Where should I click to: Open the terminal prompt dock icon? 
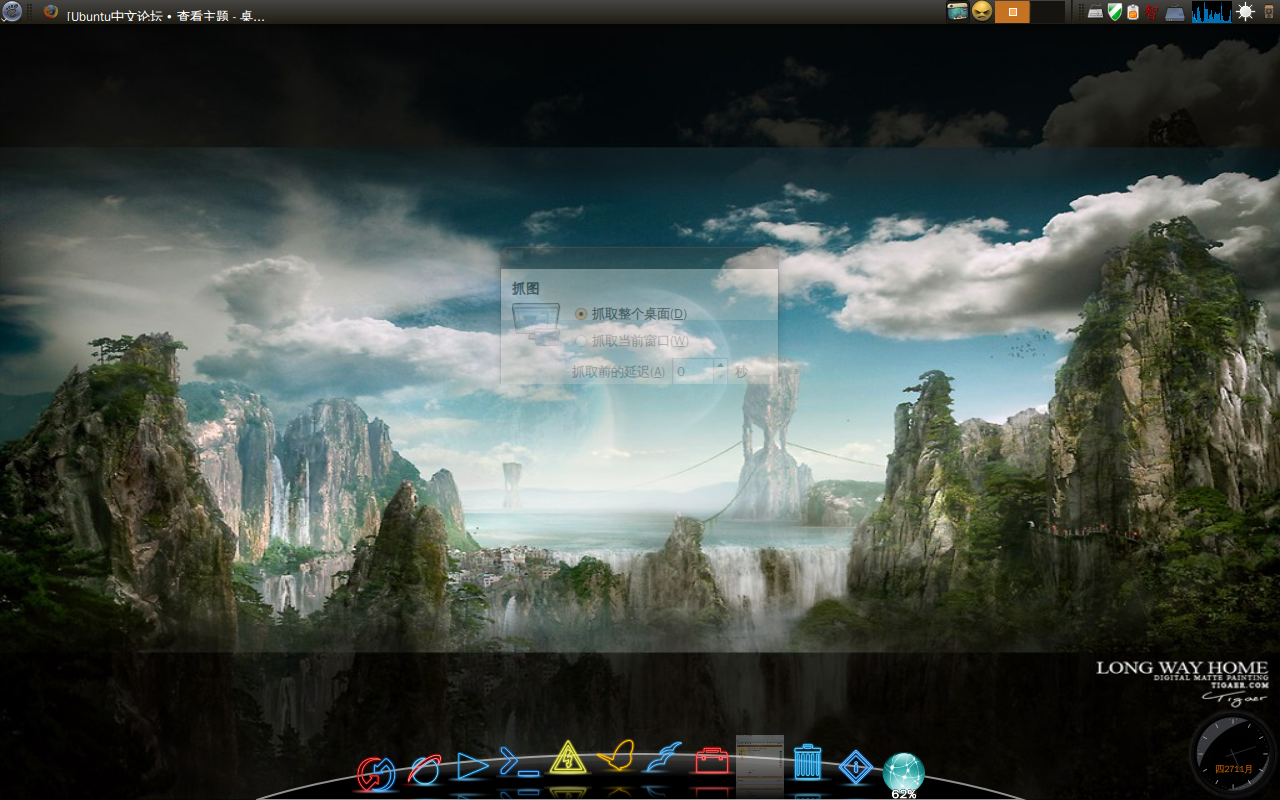point(519,763)
